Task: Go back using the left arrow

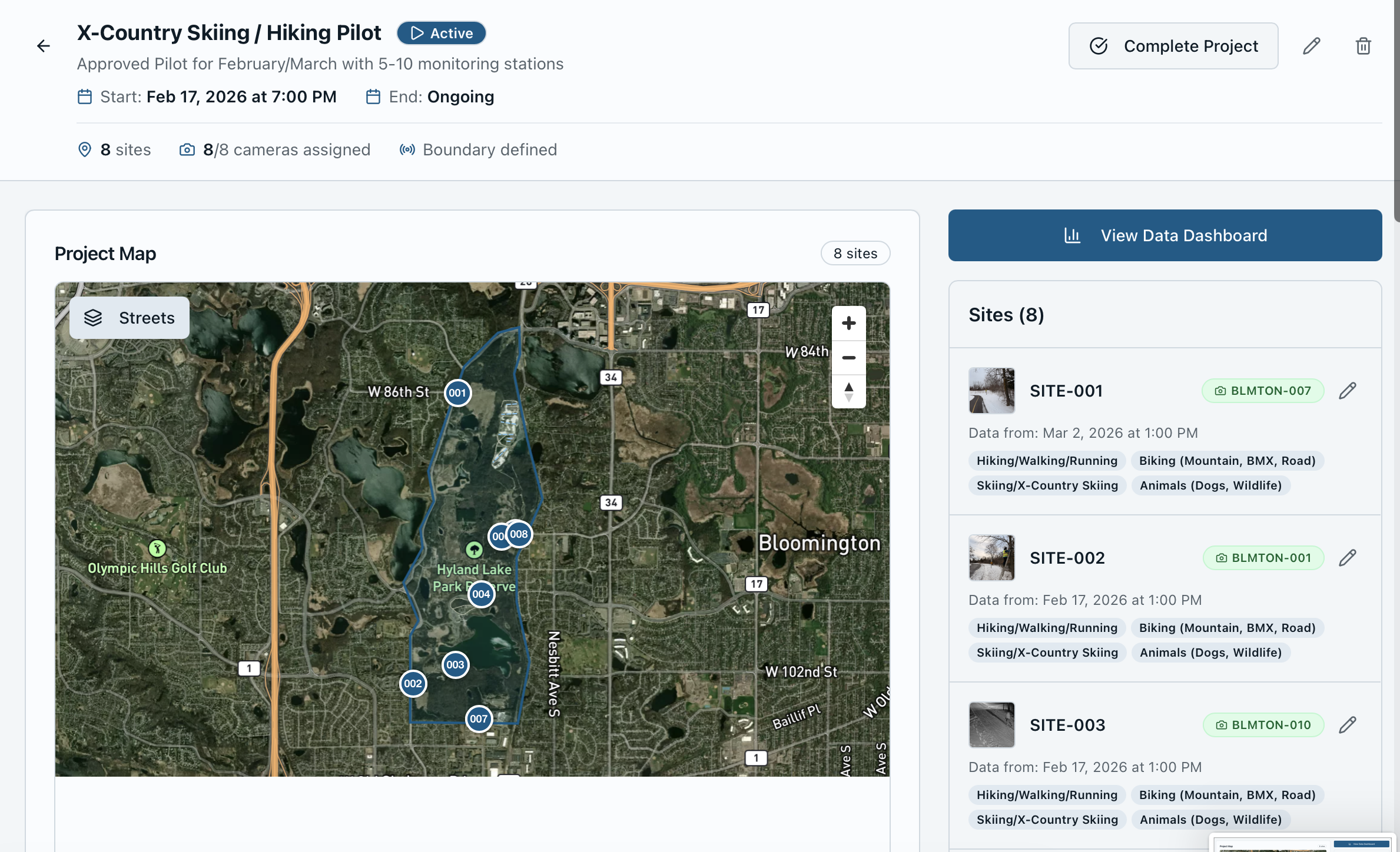Action: coord(44,46)
